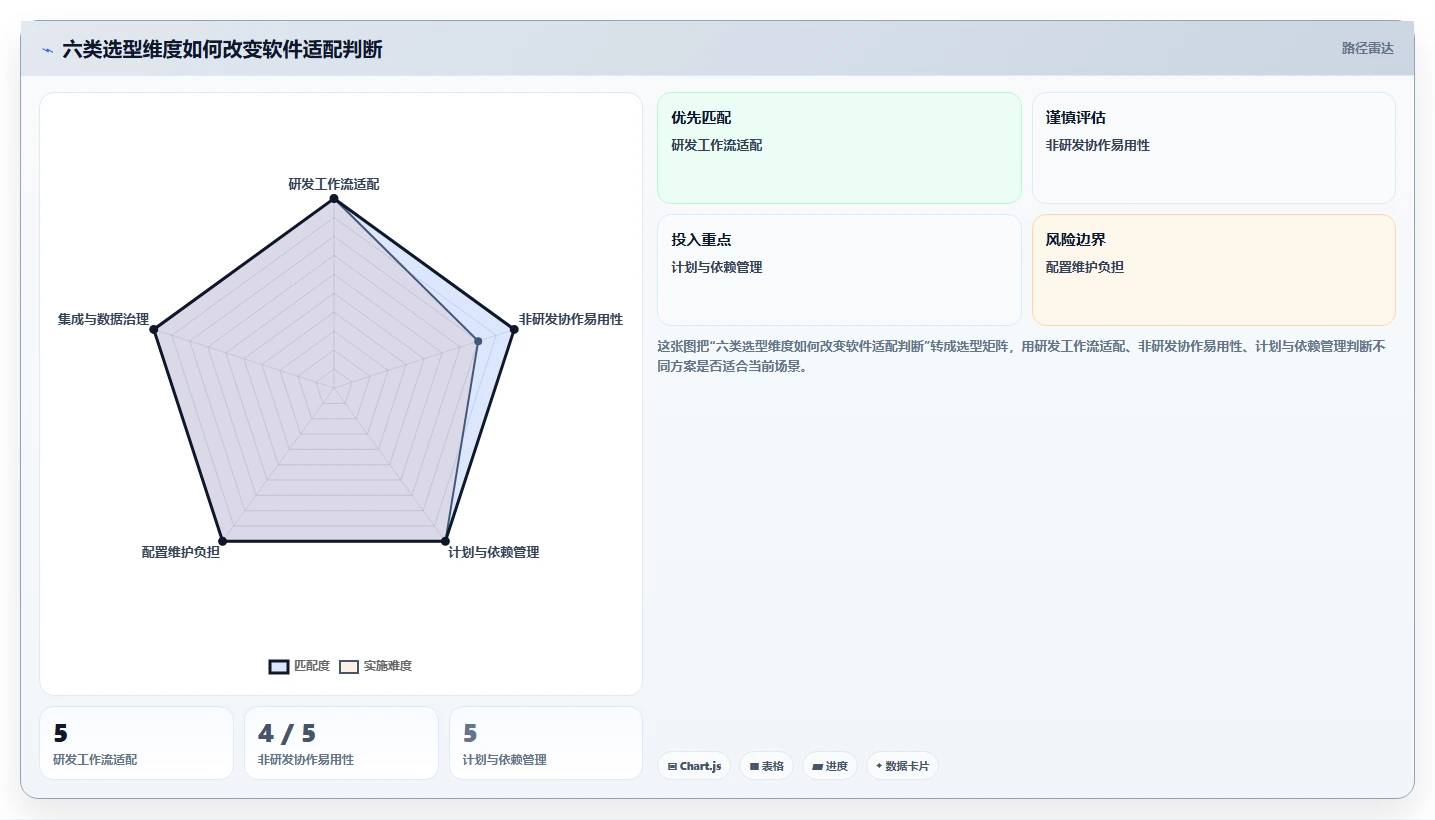Open the 投入重点 card

pyautogui.click(x=839, y=270)
